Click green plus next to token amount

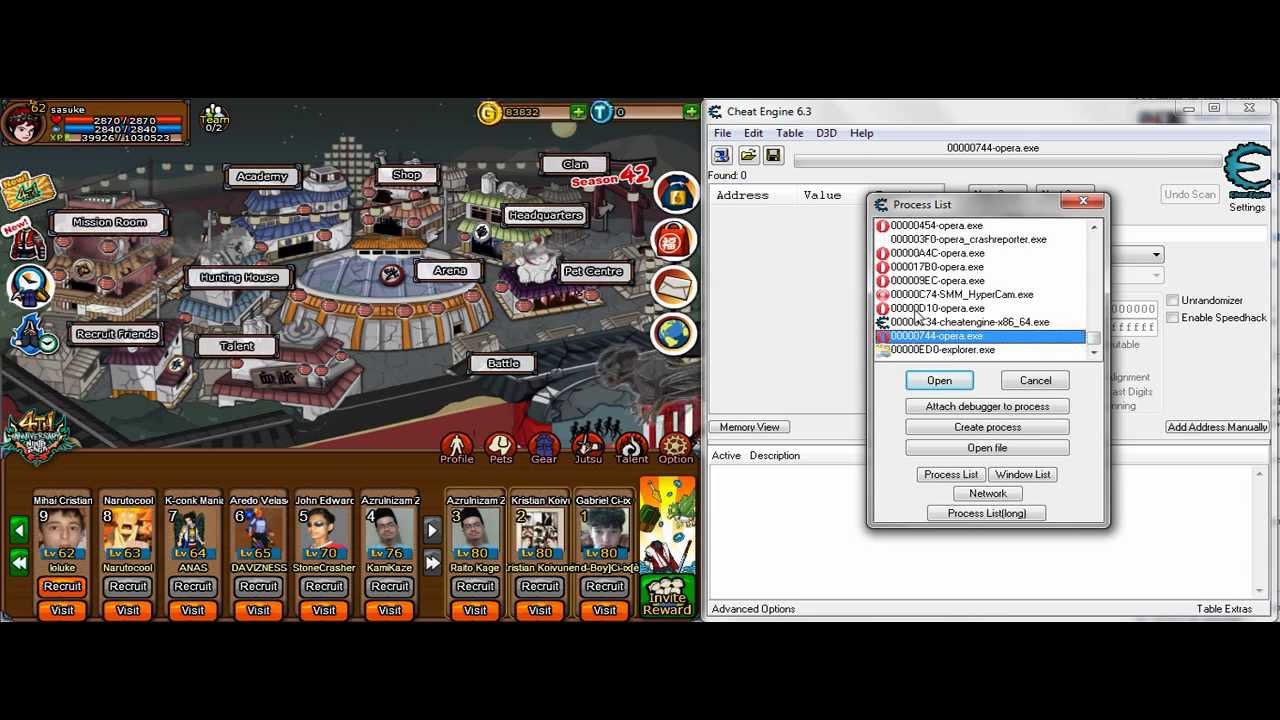pyautogui.click(x=690, y=112)
